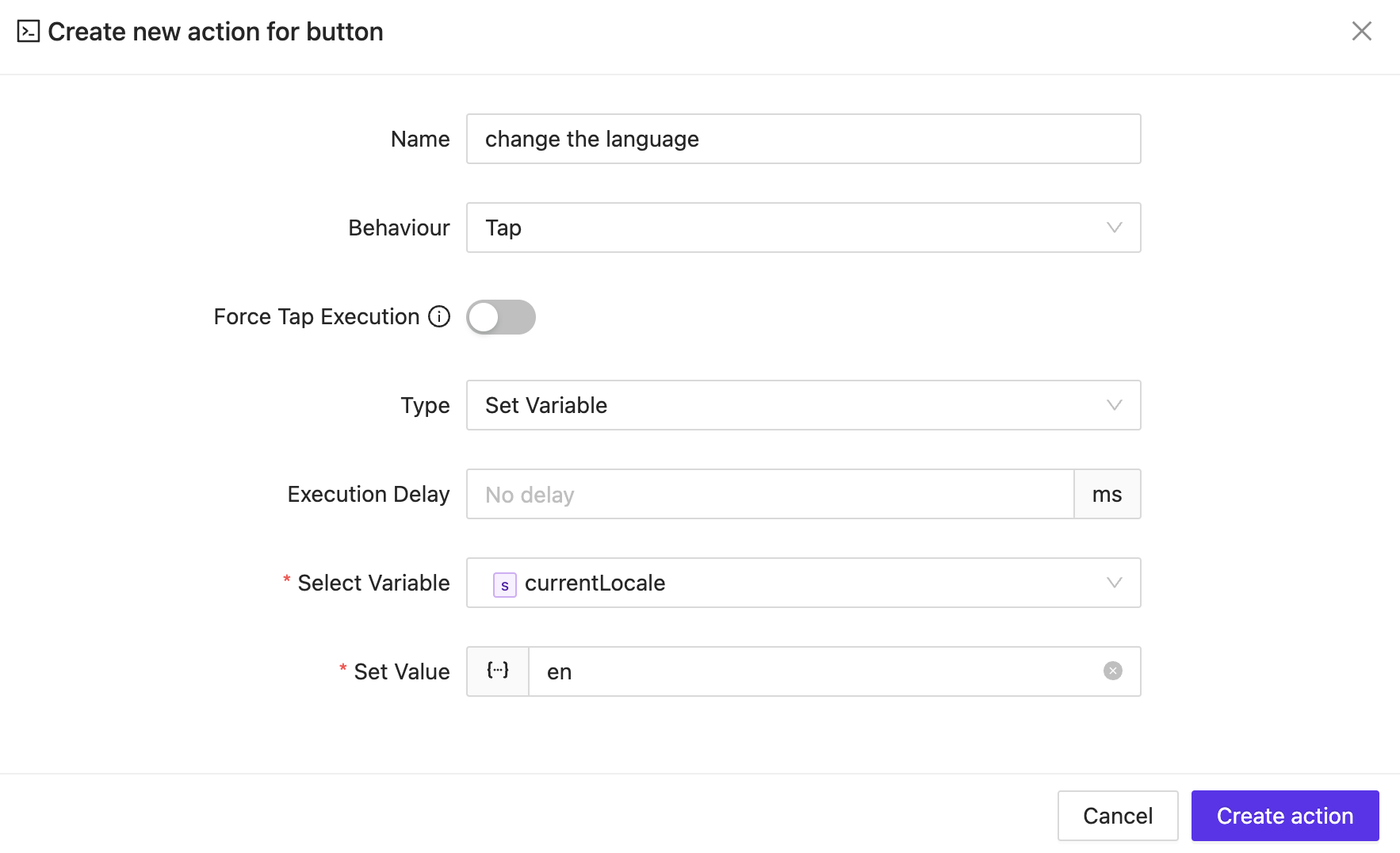Click the chevron on the Behaviour field
The width and height of the screenshot is (1400, 853).
click(1115, 228)
